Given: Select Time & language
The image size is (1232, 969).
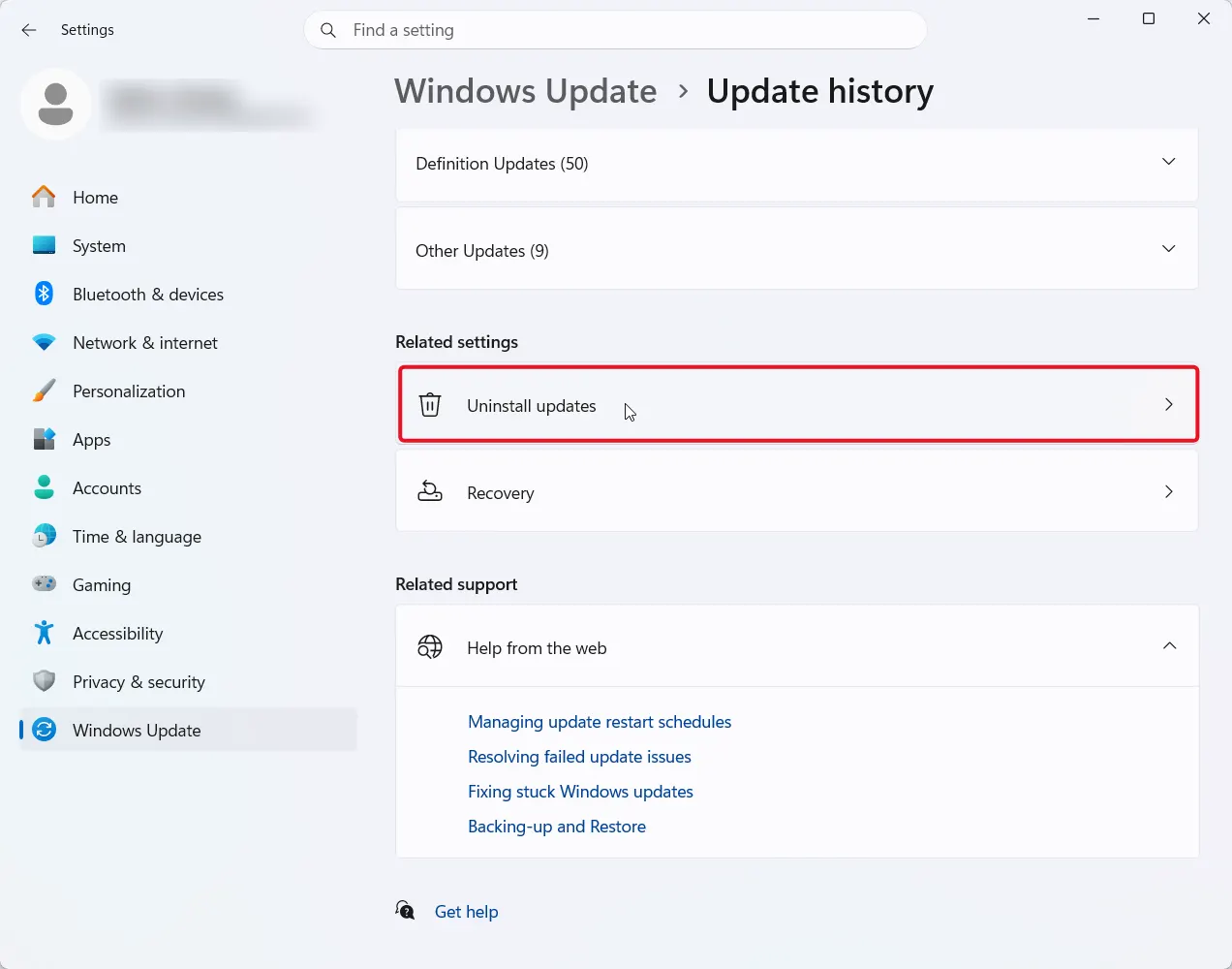Looking at the screenshot, I should (x=188, y=536).
